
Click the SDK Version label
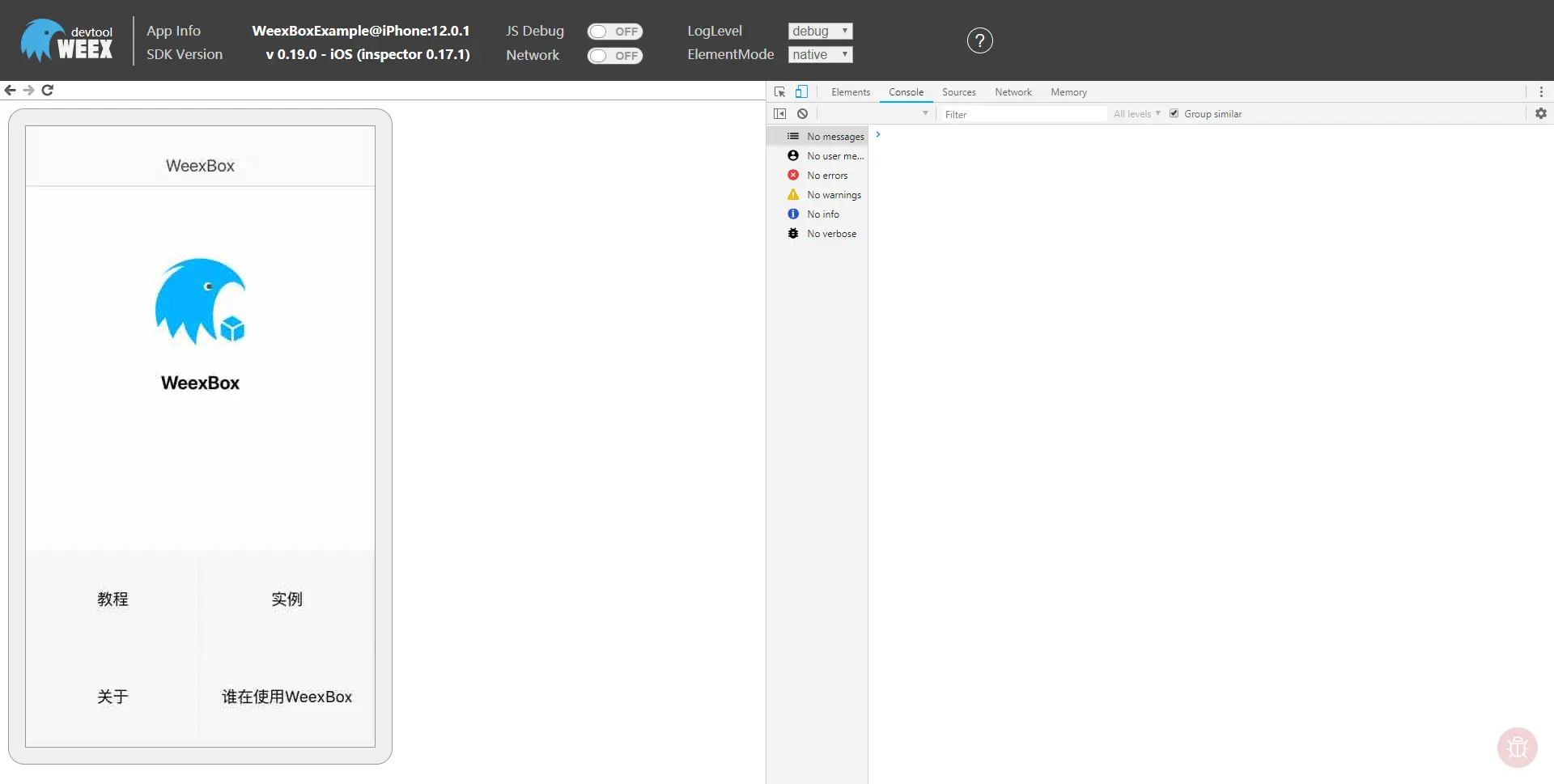pos(185,54)
